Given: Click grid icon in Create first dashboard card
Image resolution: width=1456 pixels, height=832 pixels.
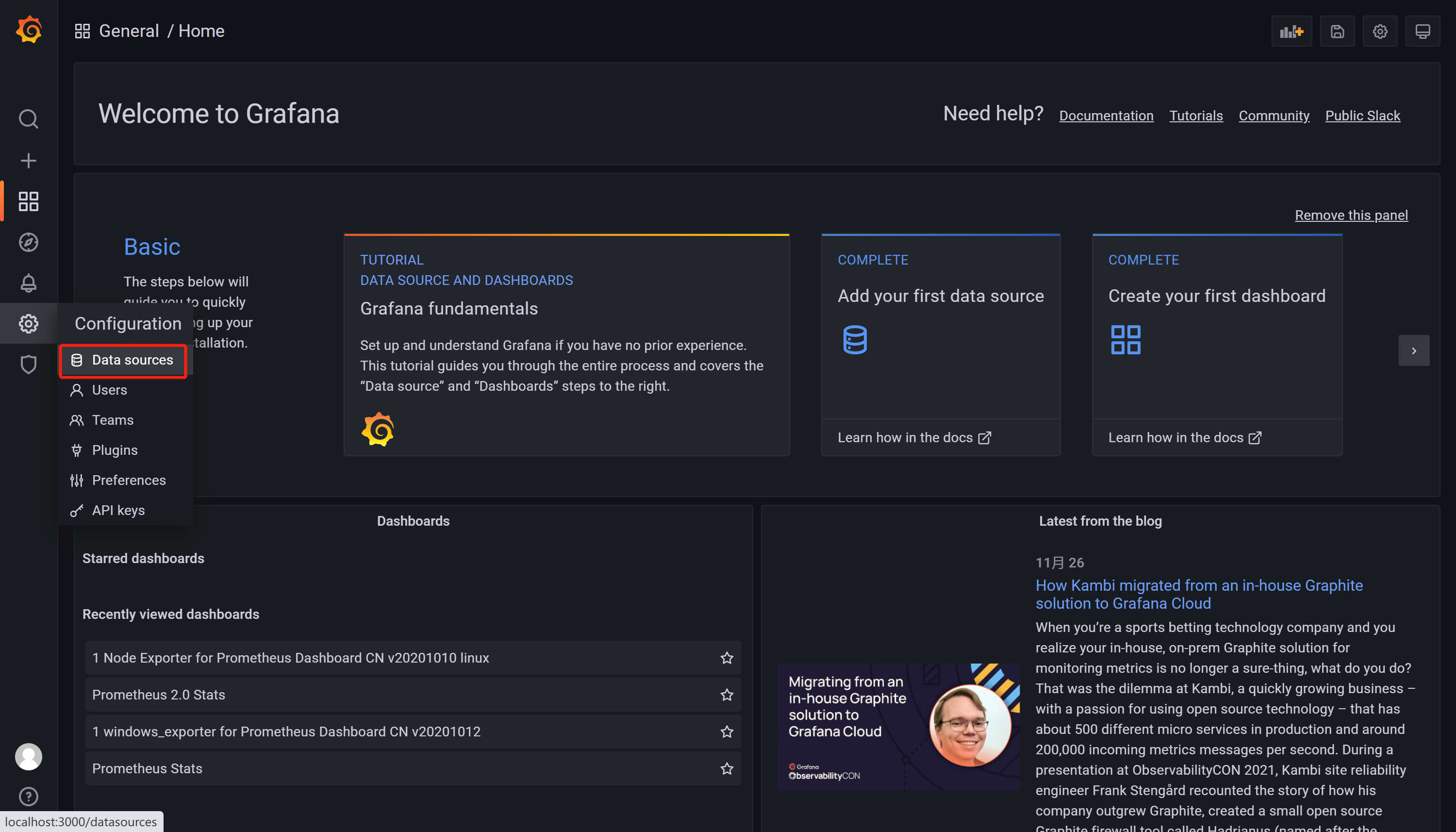Looking at the screenshot, I should click(1125, 340).
